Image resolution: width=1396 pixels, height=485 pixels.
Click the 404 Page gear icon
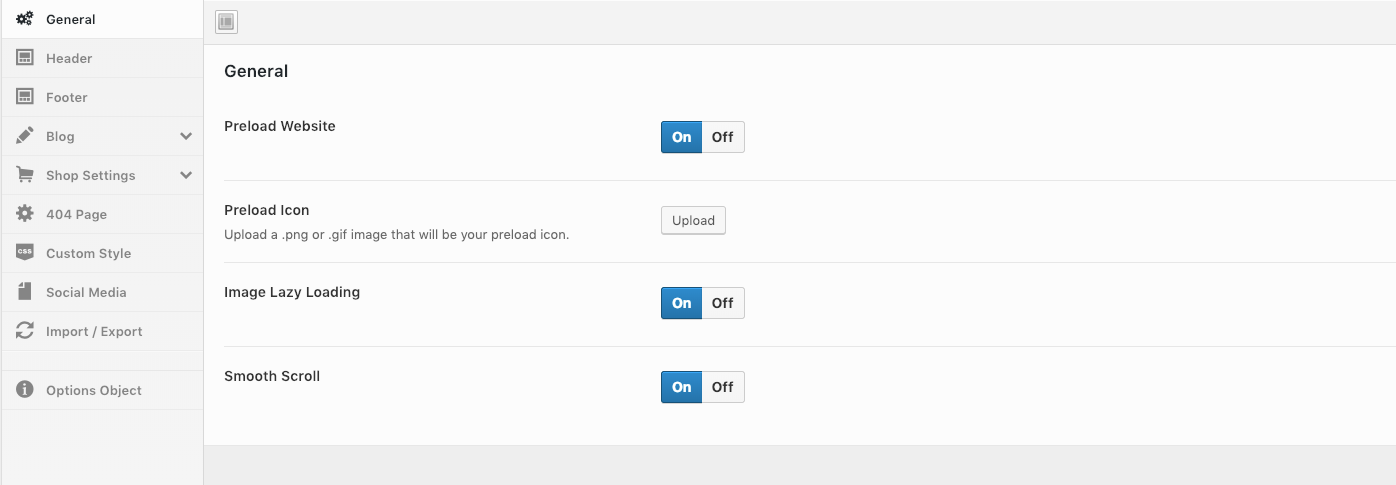(25, 214)
